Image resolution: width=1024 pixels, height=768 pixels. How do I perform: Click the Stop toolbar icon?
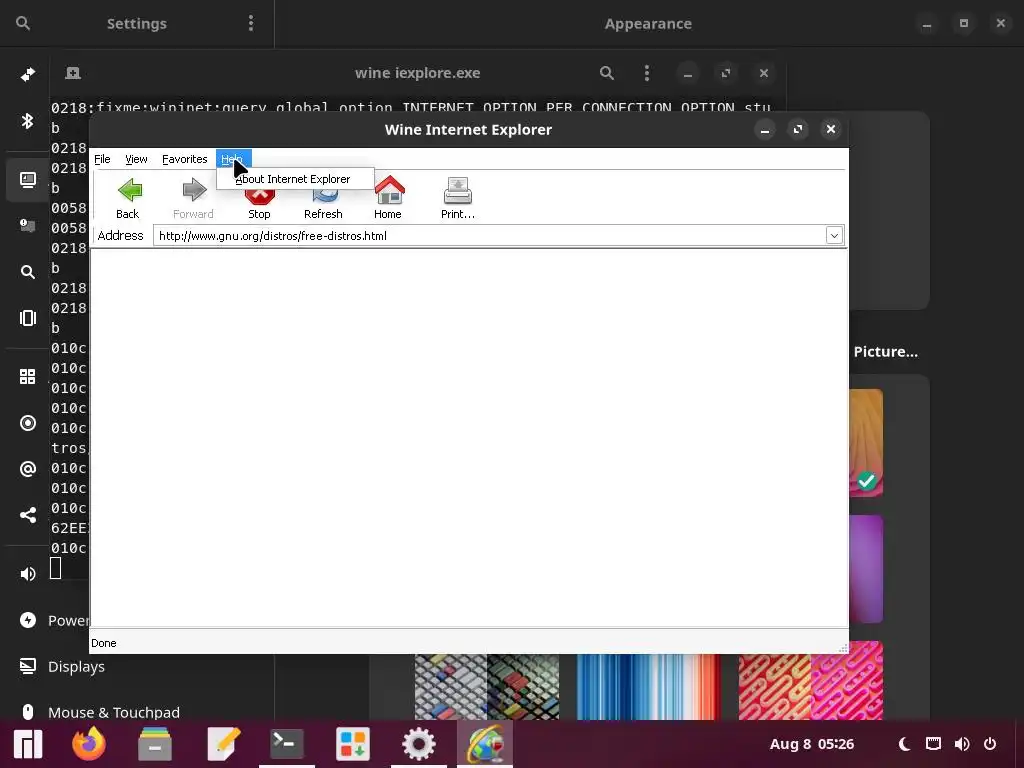[259, 196]
